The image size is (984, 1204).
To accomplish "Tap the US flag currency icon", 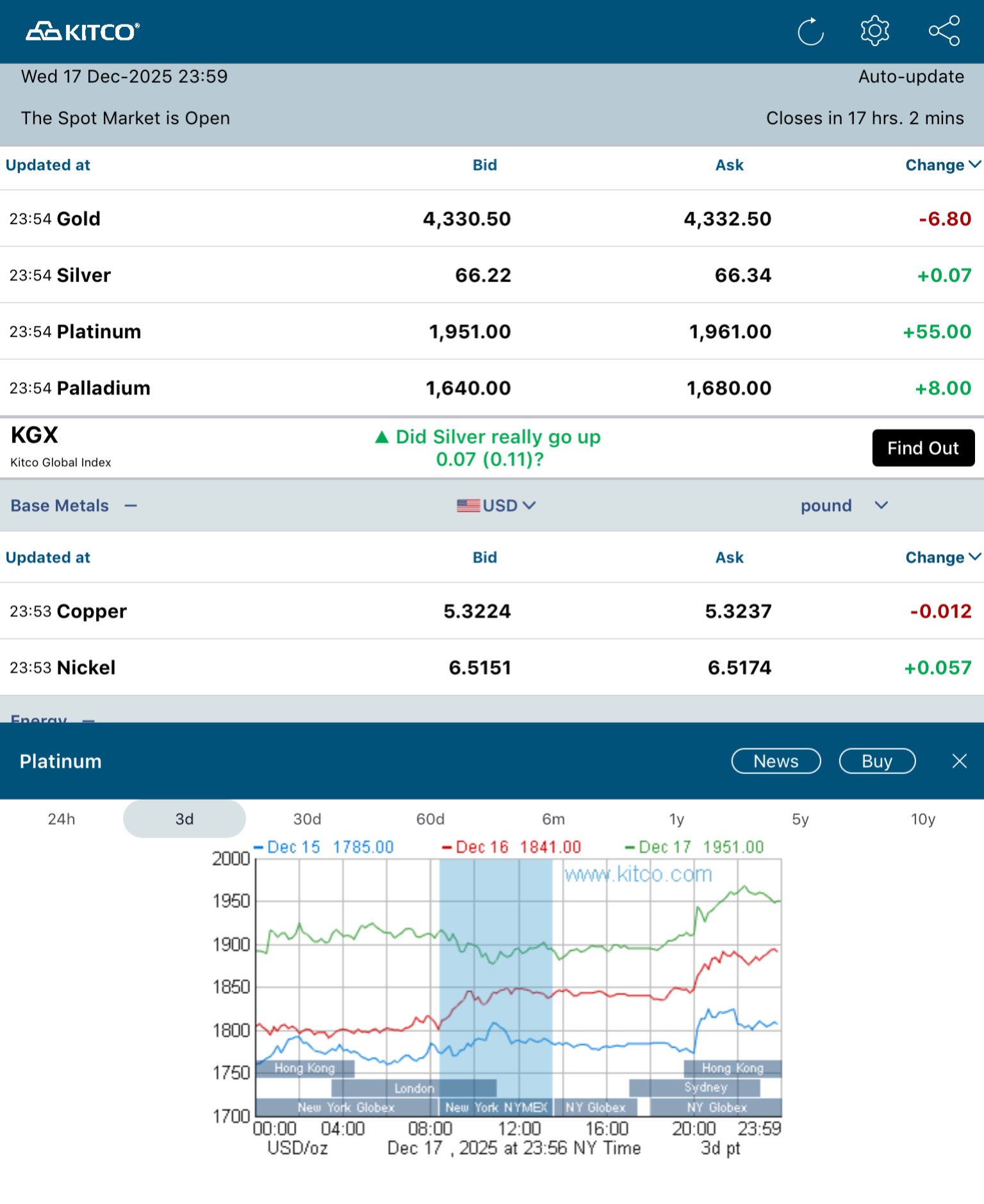I will click(468, 506).
